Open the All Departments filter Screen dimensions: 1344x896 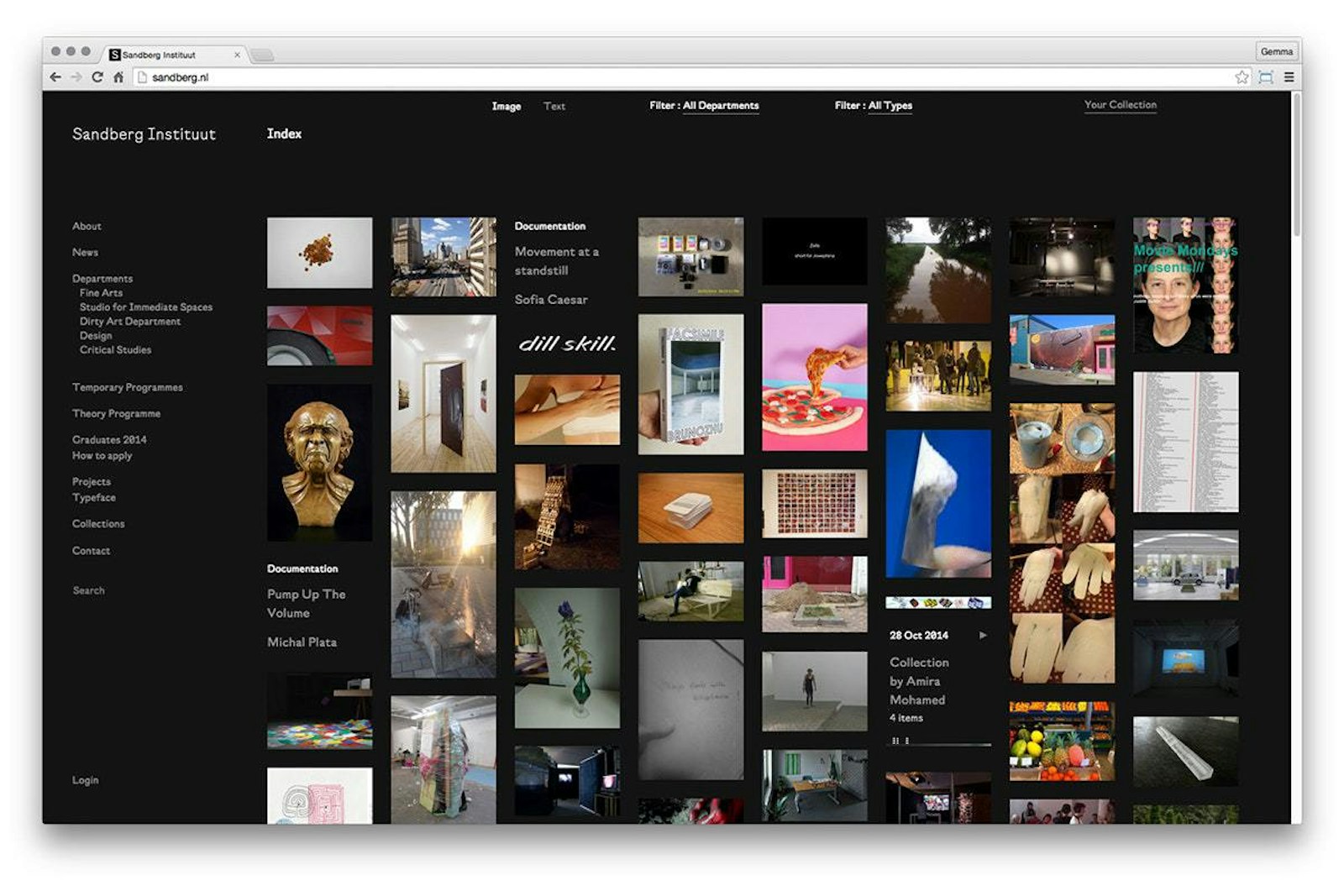pos(704,106)
